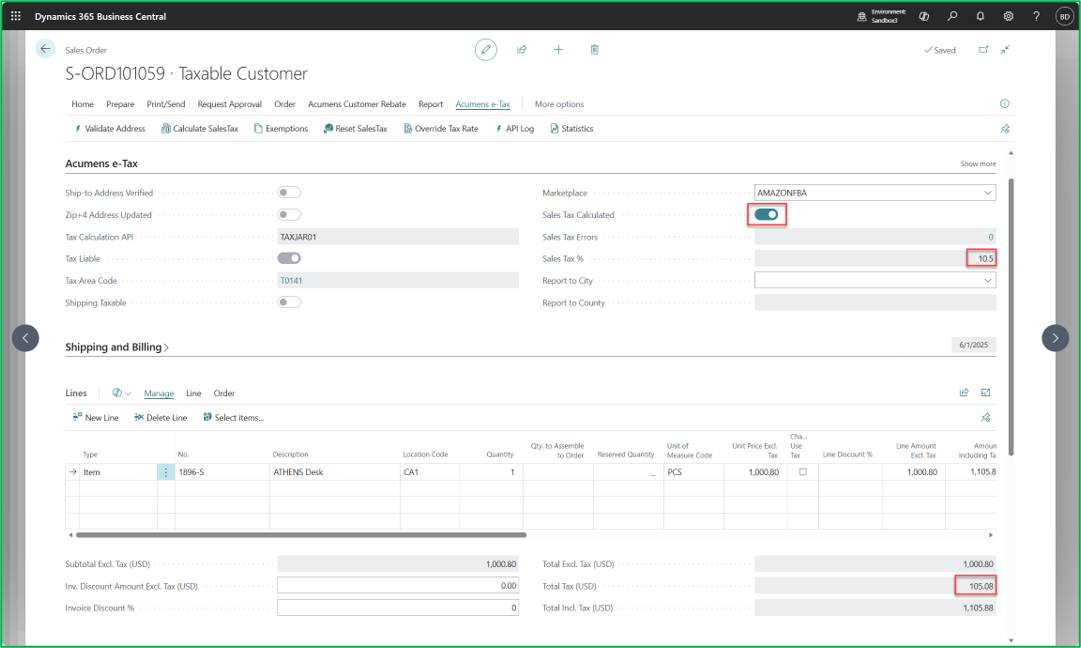This screenshot has height=648, width=1081.
Task: Open settings gear icon
Action: coord(1009,16)
